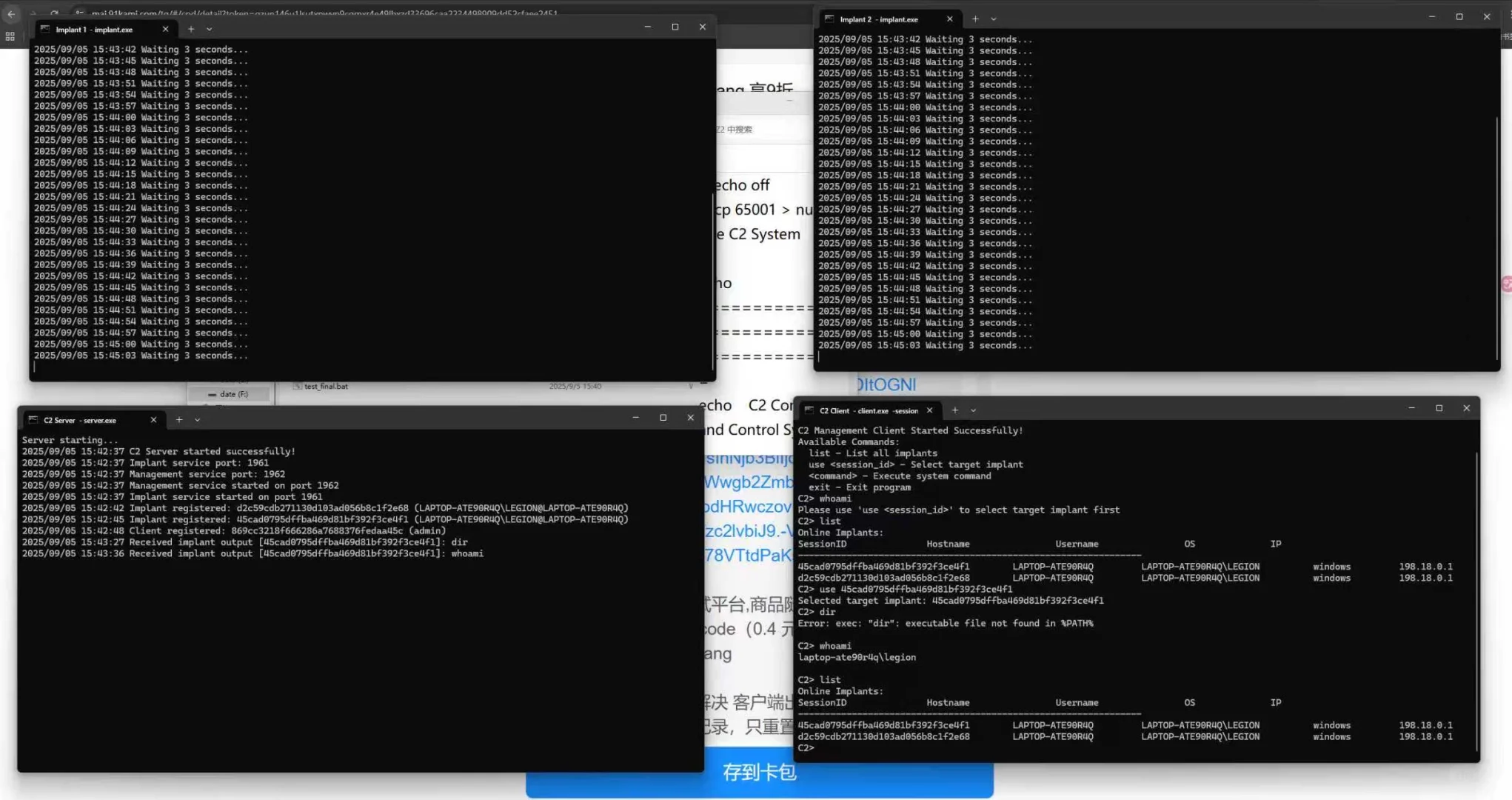Click the browser back arrow
This screenshot has width=1512, height=800.
tap(11, 13)
